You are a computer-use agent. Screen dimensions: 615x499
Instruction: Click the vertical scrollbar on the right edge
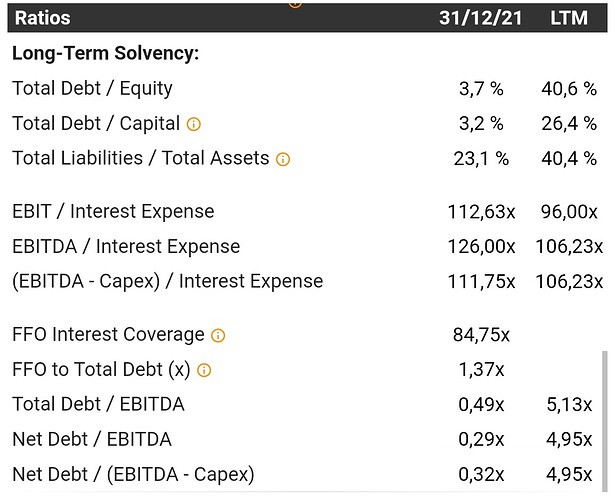coord(603,420)
